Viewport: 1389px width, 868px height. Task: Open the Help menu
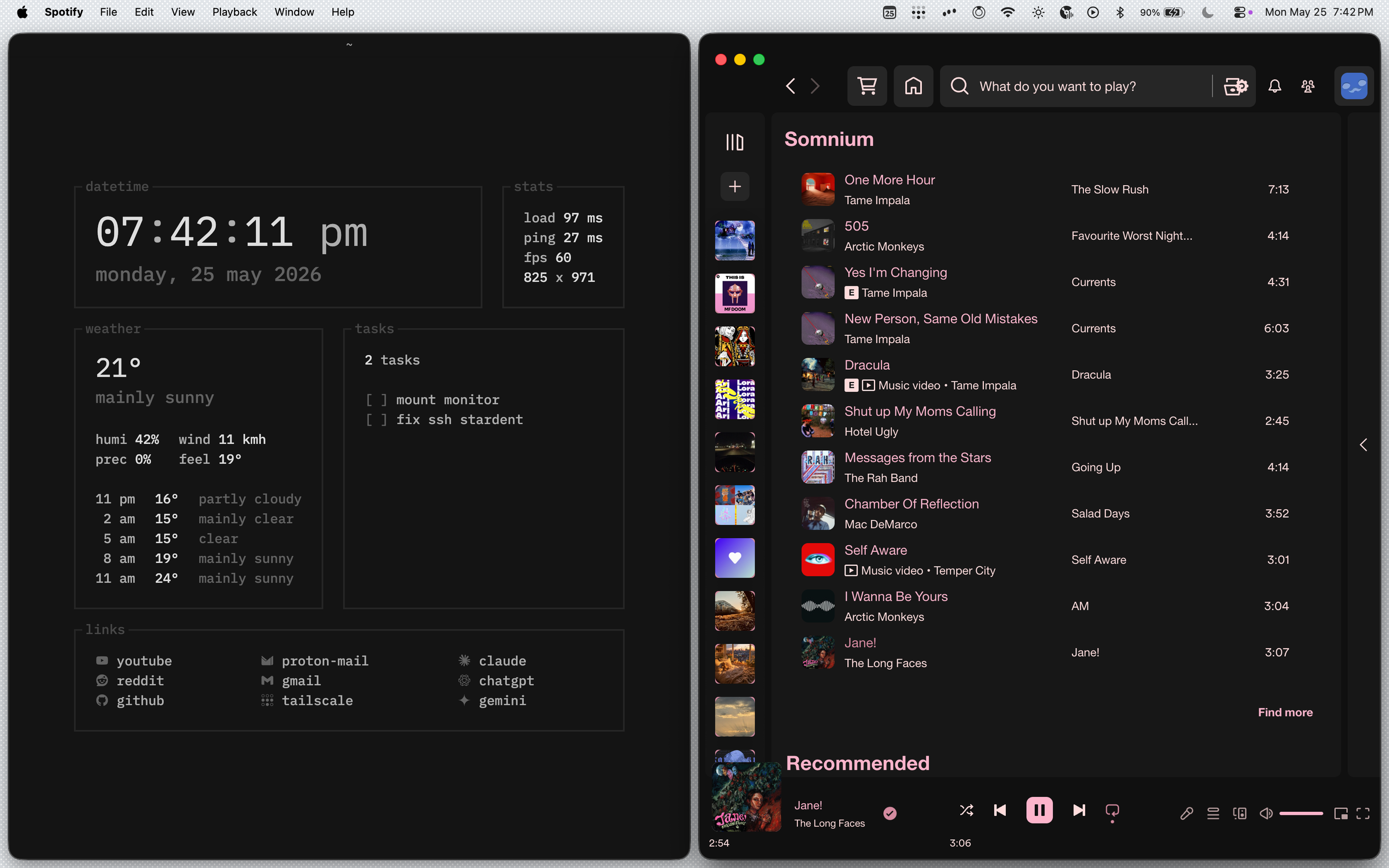click(x=342, y=12)
